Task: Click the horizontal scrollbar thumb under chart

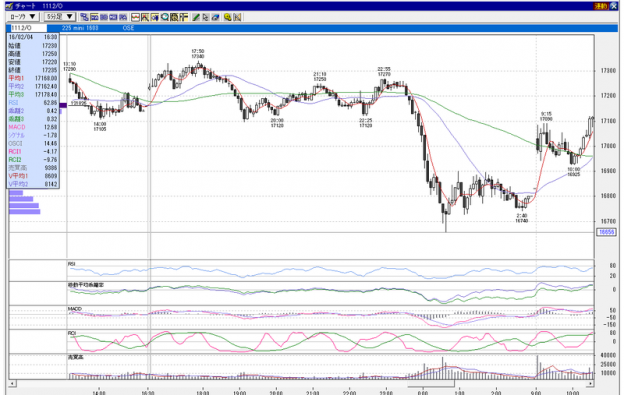Action: 431,383
